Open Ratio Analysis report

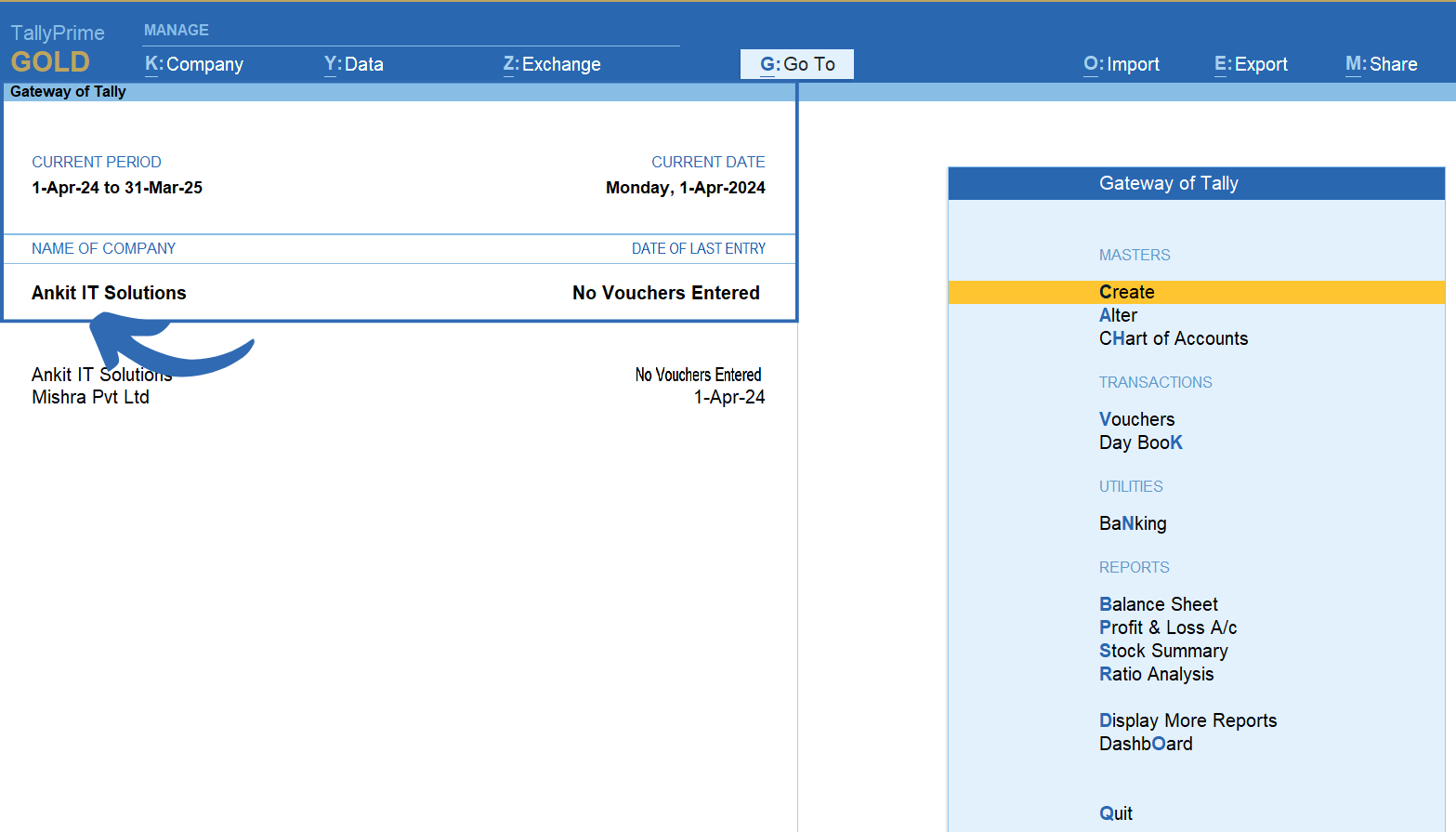[1157, 674]
